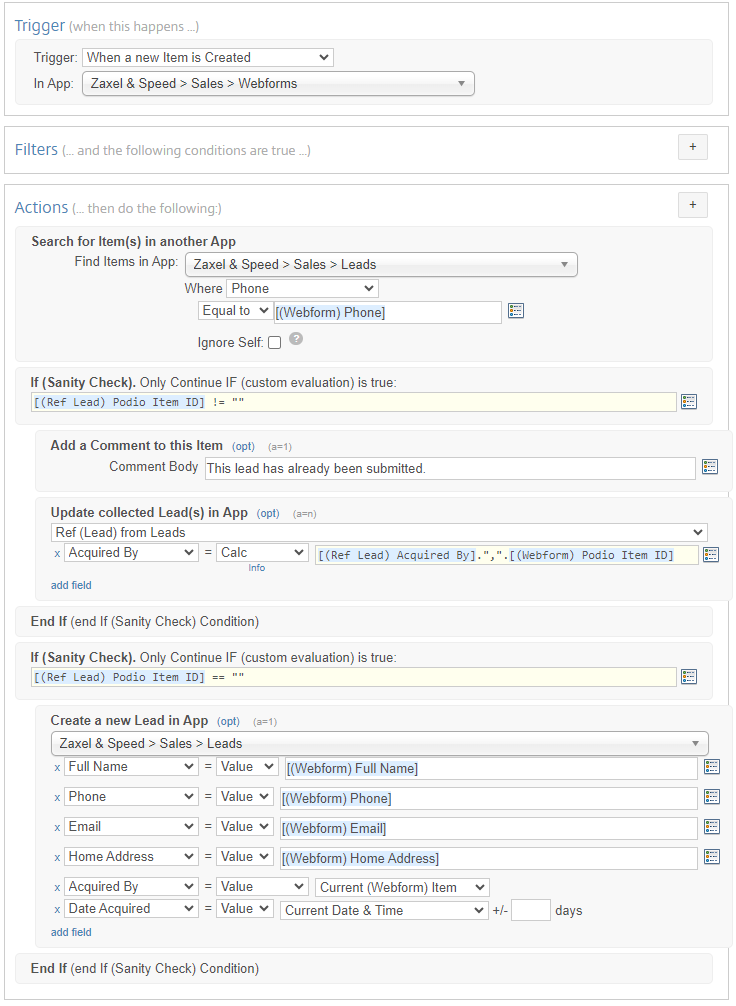Image resolution: width=736 pixels, height=1006 pixels.
Task: Open Ref (Lead) from Leads dropdown
Action: point(379,532)
